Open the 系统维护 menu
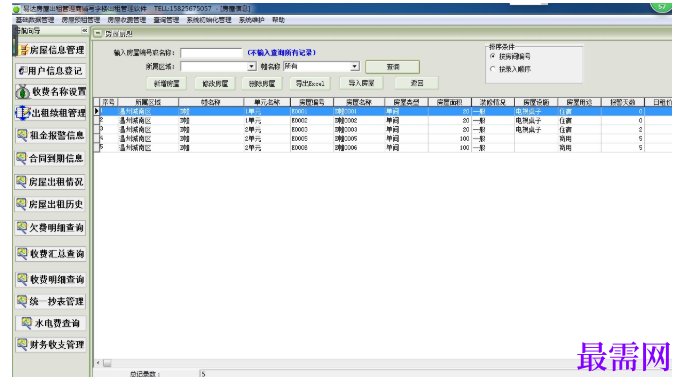Image resolution: width=689 pixels, height=388 pixels. pyautogui.click(x=251, y=20)
